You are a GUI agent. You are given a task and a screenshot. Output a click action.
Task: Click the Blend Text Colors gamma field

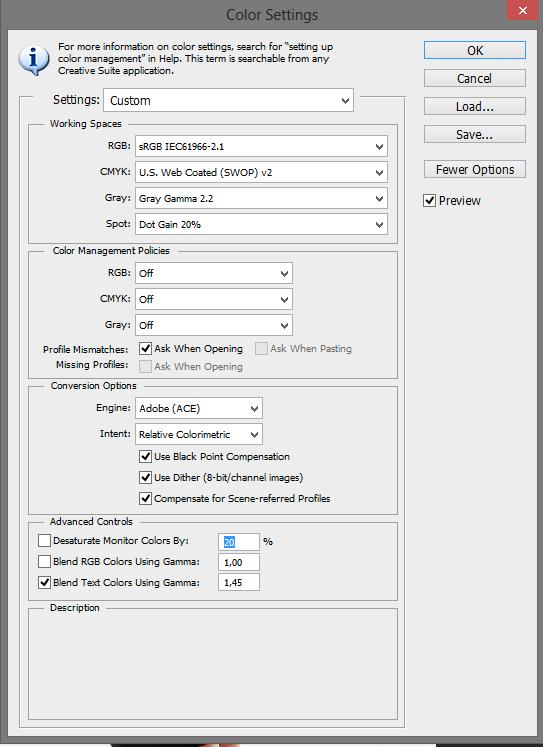[x=239, y=582]
